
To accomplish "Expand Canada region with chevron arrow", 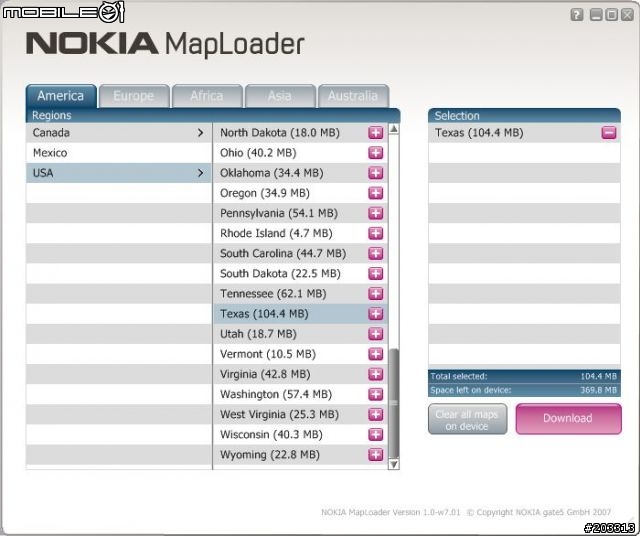I will (200, 133).
